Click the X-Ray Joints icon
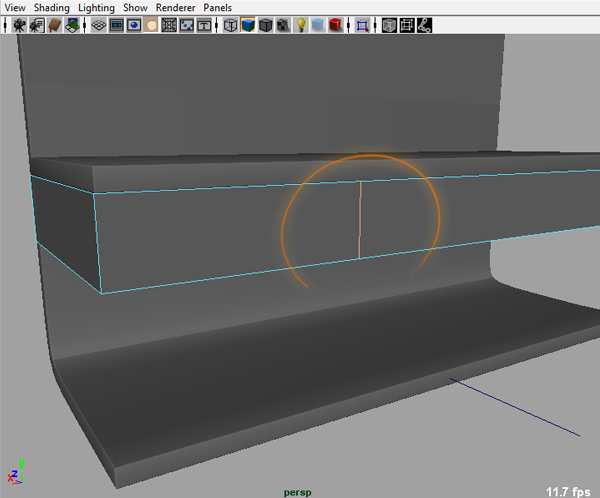600x498 pixels. click(424, 25)
